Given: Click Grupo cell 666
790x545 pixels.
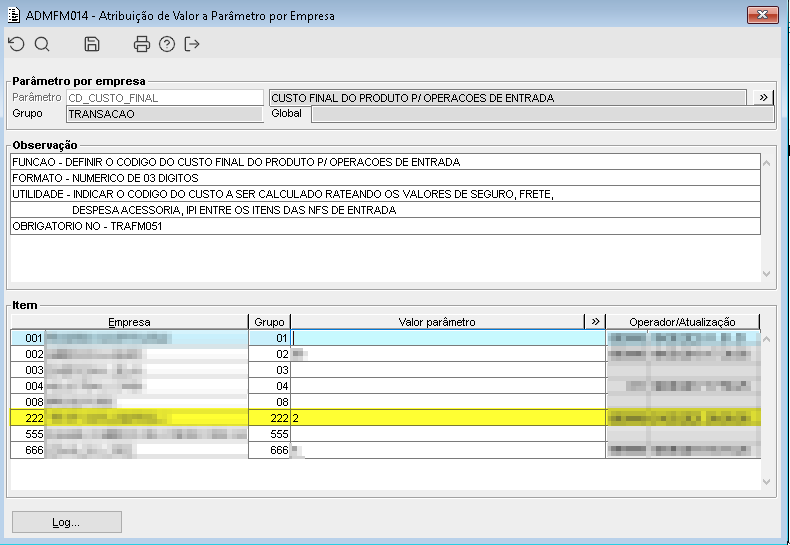Looking at the screenshot, I should pyautogui.click(x=269, y=450).
